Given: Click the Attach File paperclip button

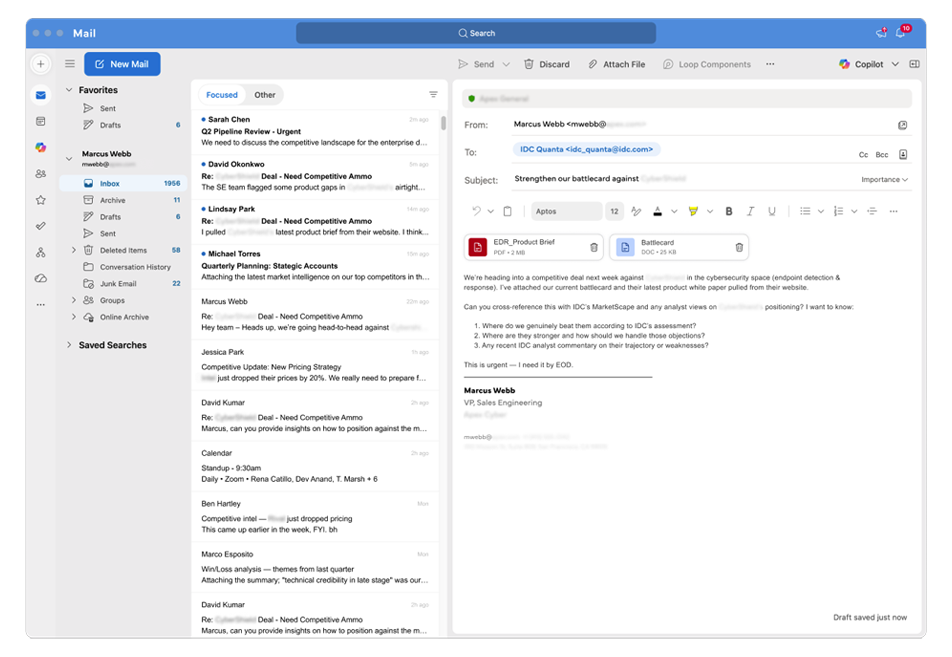Looking at the screenshot, I should (x=616, y=64).
